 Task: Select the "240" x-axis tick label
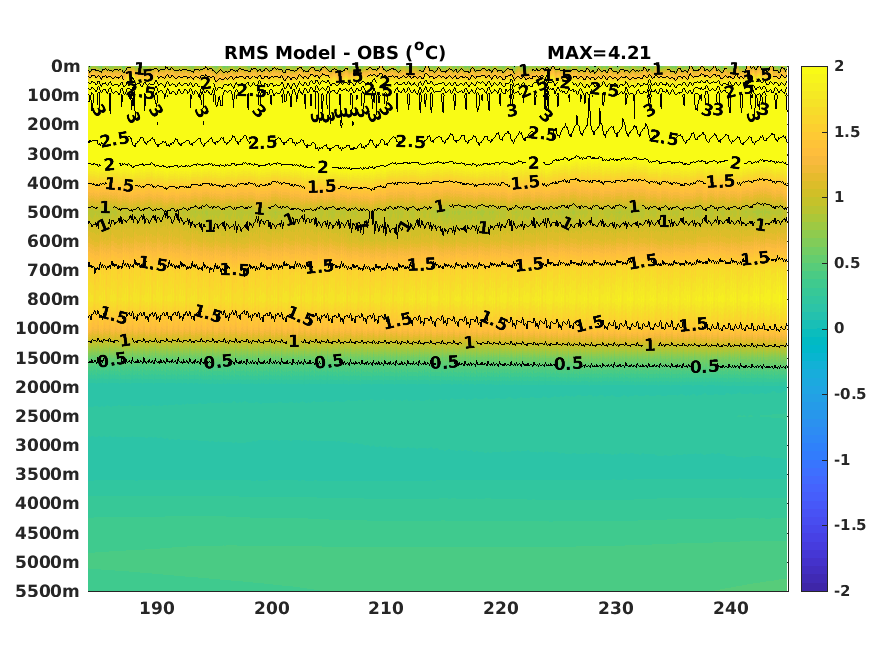click(731, 608)
